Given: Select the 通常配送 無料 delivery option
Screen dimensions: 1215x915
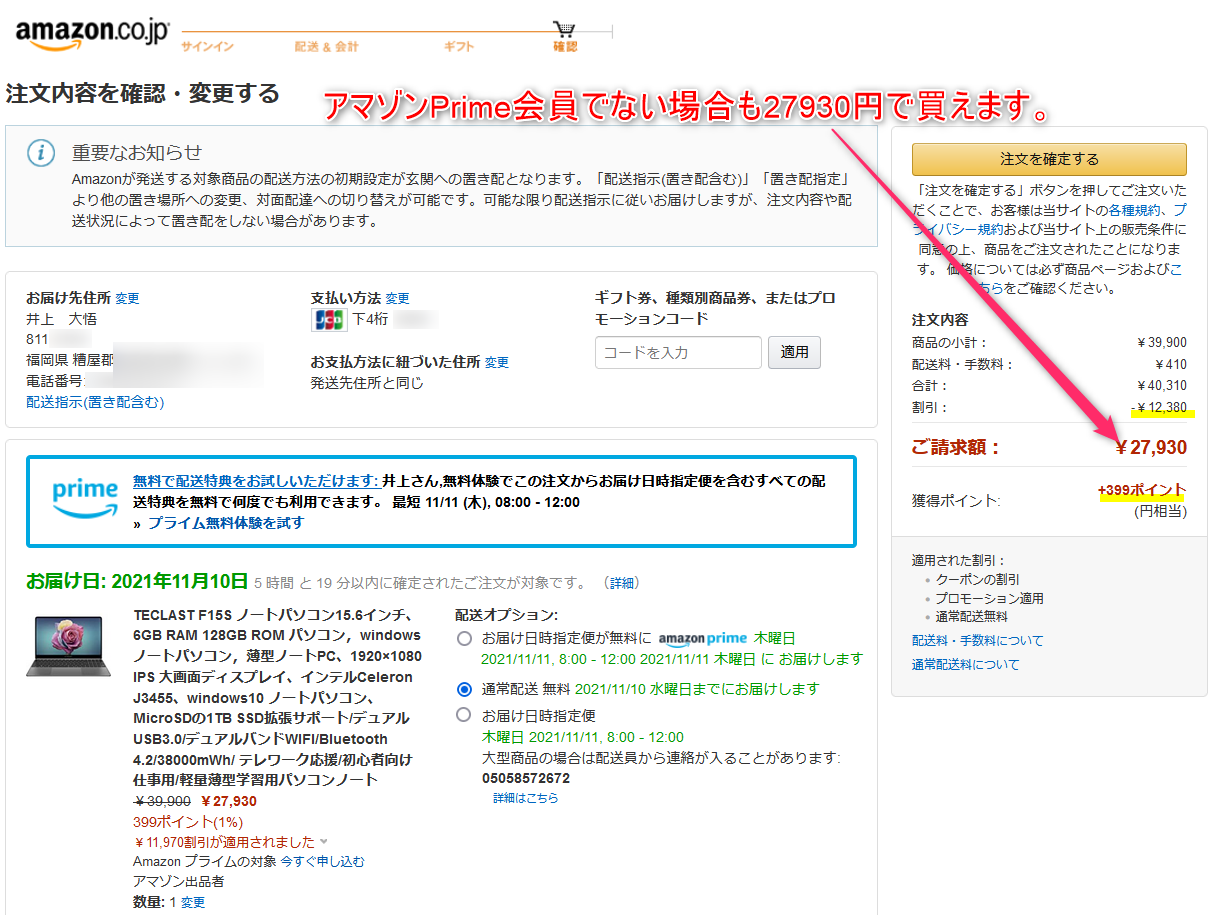Looking at the screenshot, I should pos(463,689).
